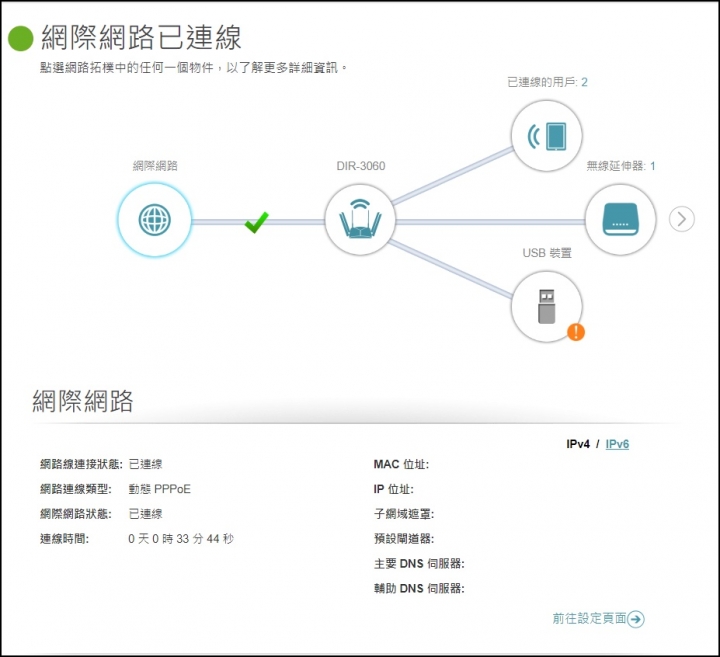The height and width of the screenshot is (657, 720).
Task: Click the right chevron to see more devices
Action: coord(681,219)
